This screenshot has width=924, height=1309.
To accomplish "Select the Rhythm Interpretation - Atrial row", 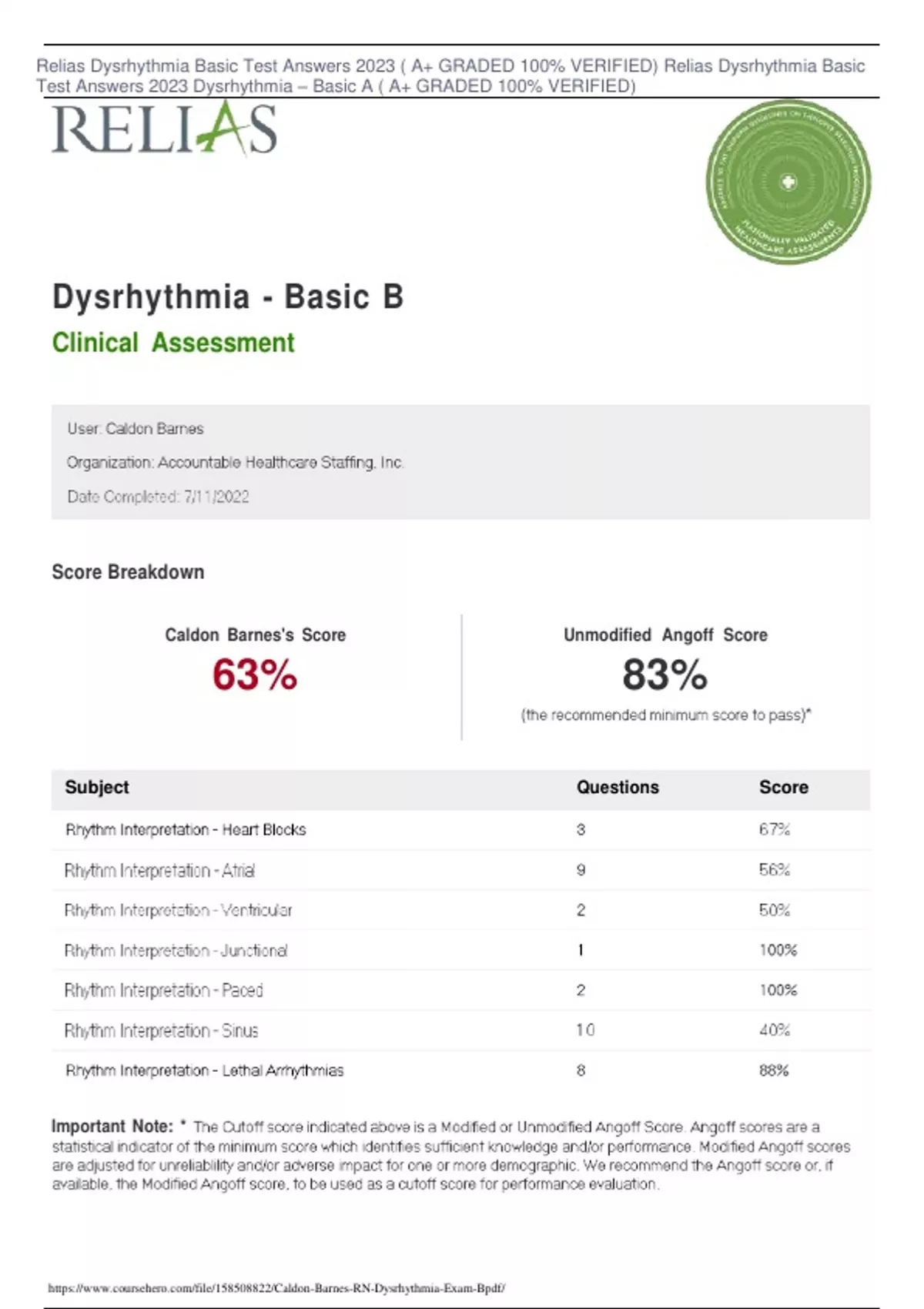I will [x=159, y=870].
